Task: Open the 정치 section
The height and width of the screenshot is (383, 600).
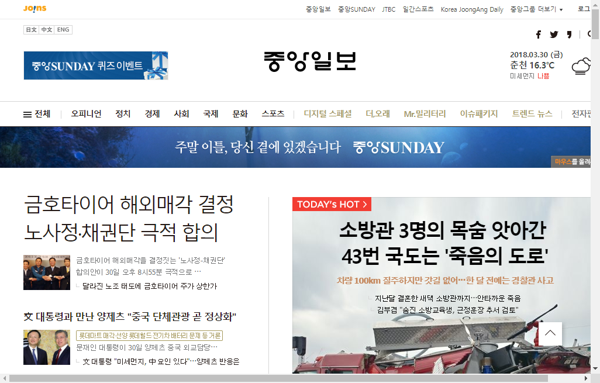Action: coord(123,114)
